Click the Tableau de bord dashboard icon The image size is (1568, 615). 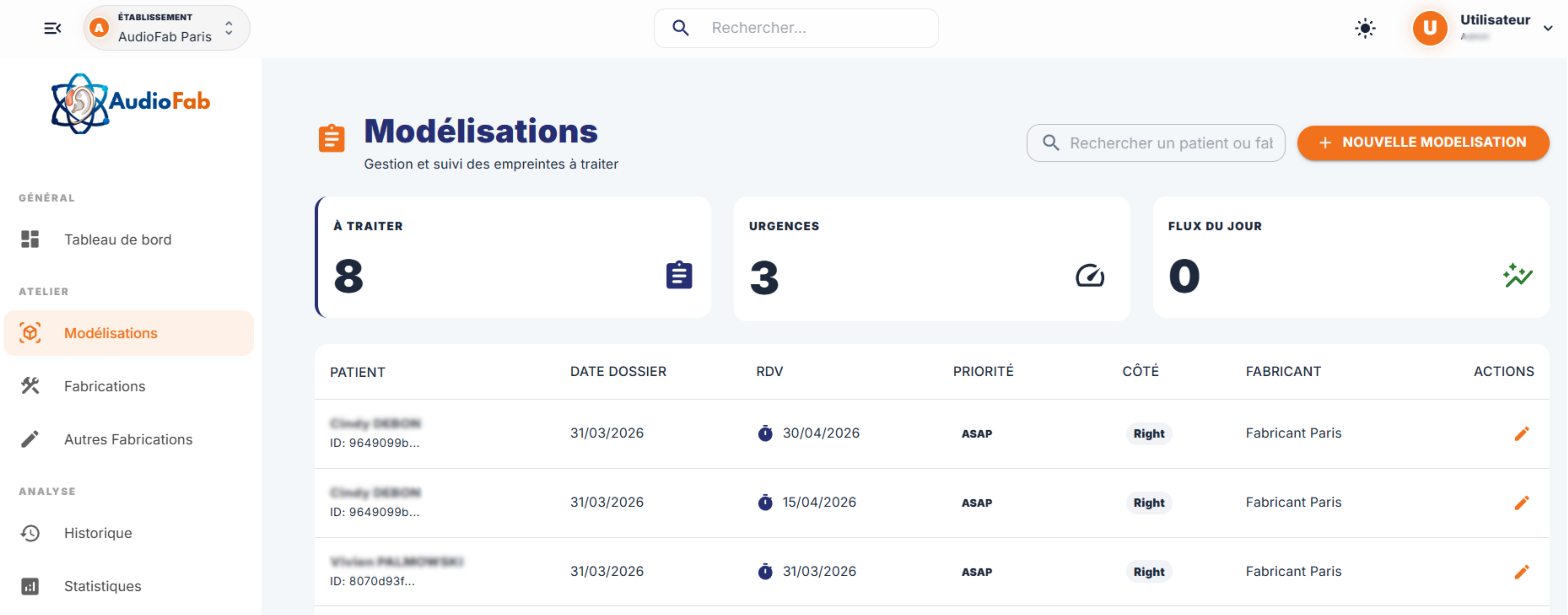[30, 240]
